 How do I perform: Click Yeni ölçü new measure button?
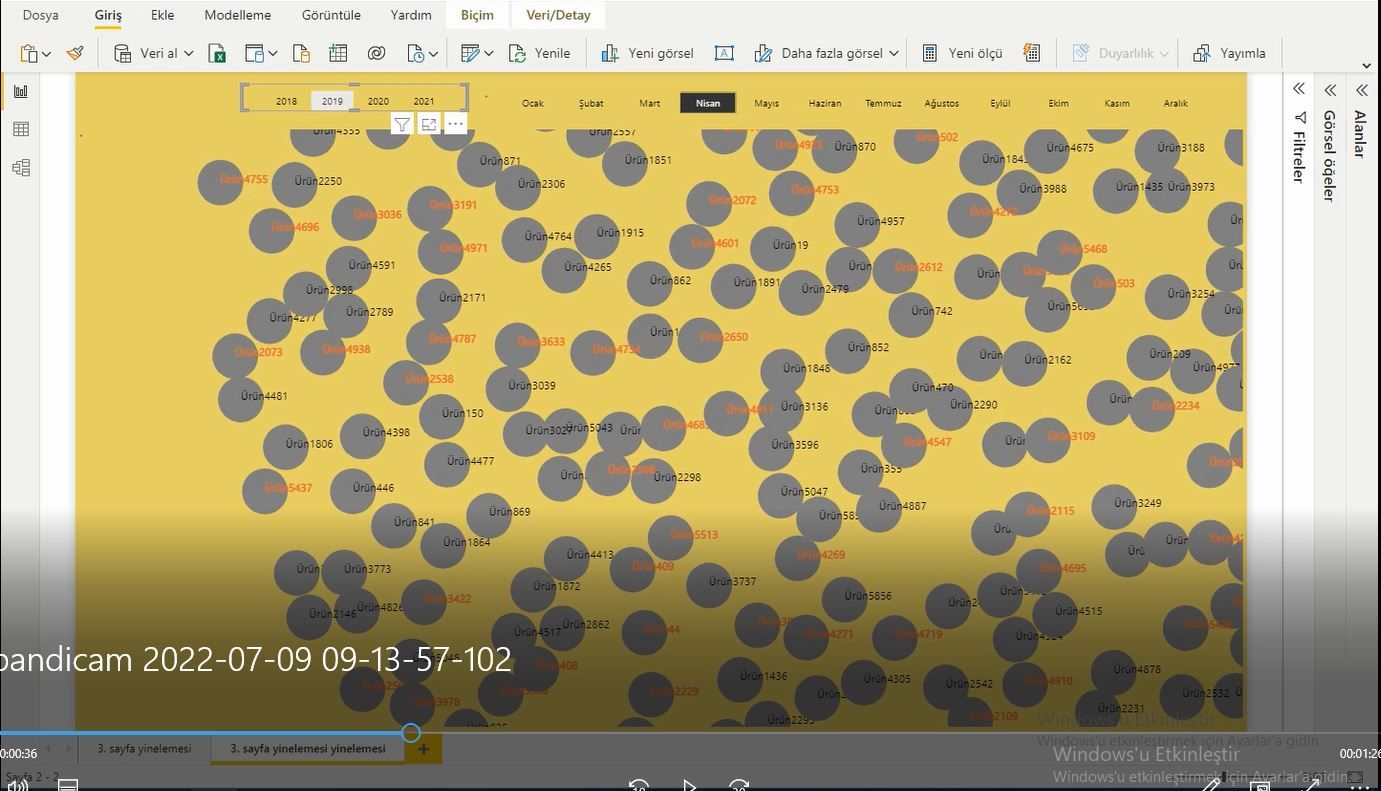[x=961, y=53]
